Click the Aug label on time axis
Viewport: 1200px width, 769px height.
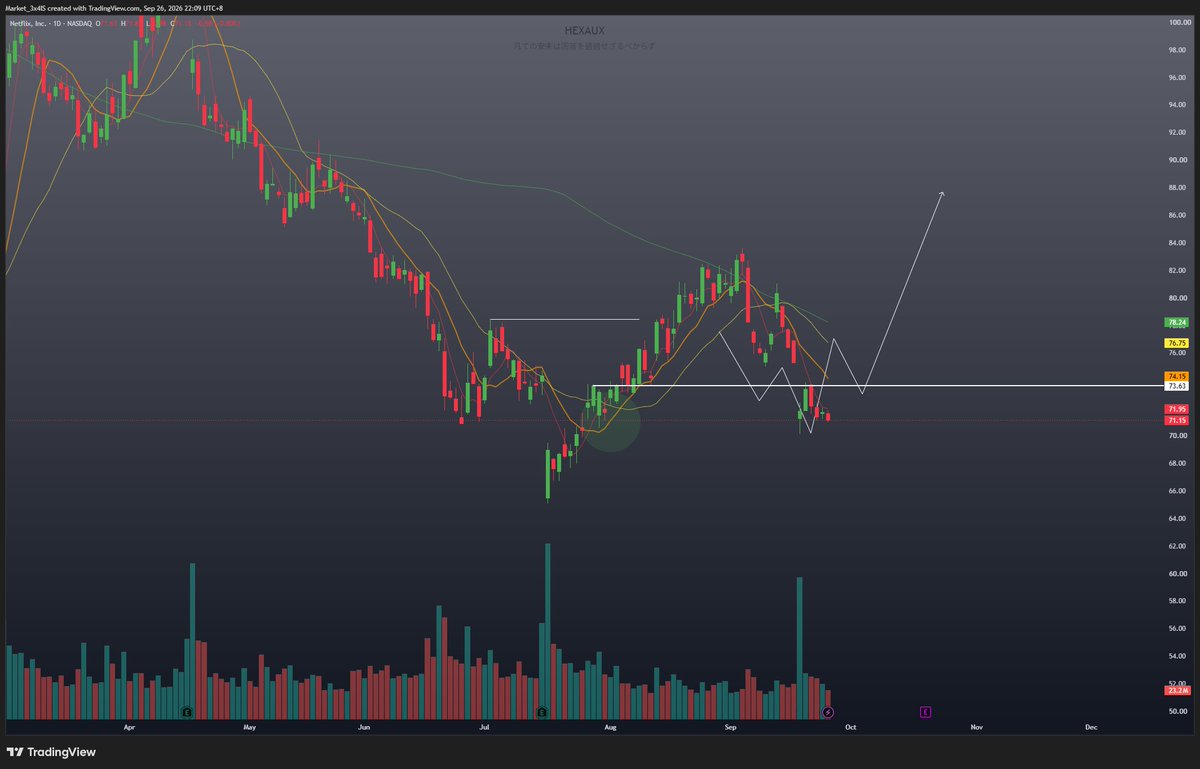(609, 727)
